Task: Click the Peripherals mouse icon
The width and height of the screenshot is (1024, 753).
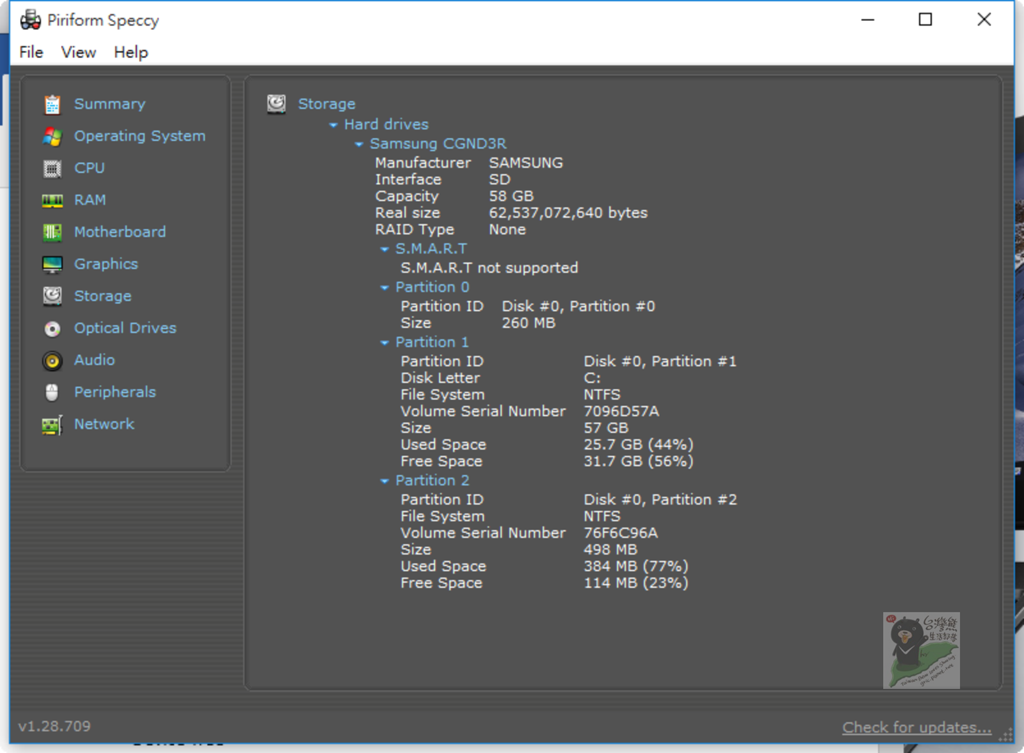Action: pos(53,392)
